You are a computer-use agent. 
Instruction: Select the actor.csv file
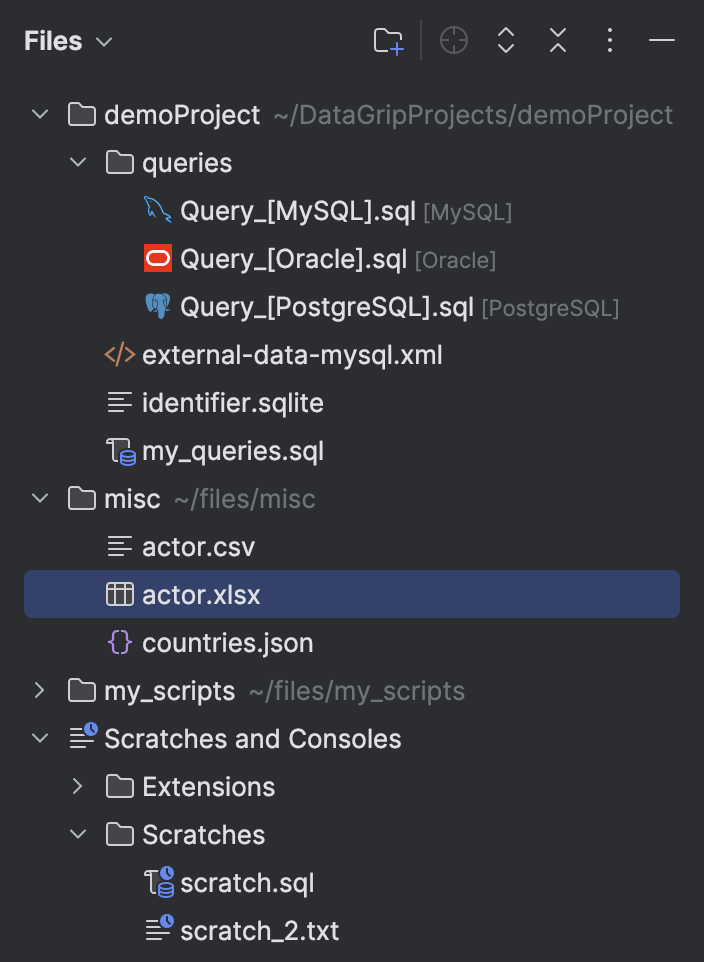(200, 546)
